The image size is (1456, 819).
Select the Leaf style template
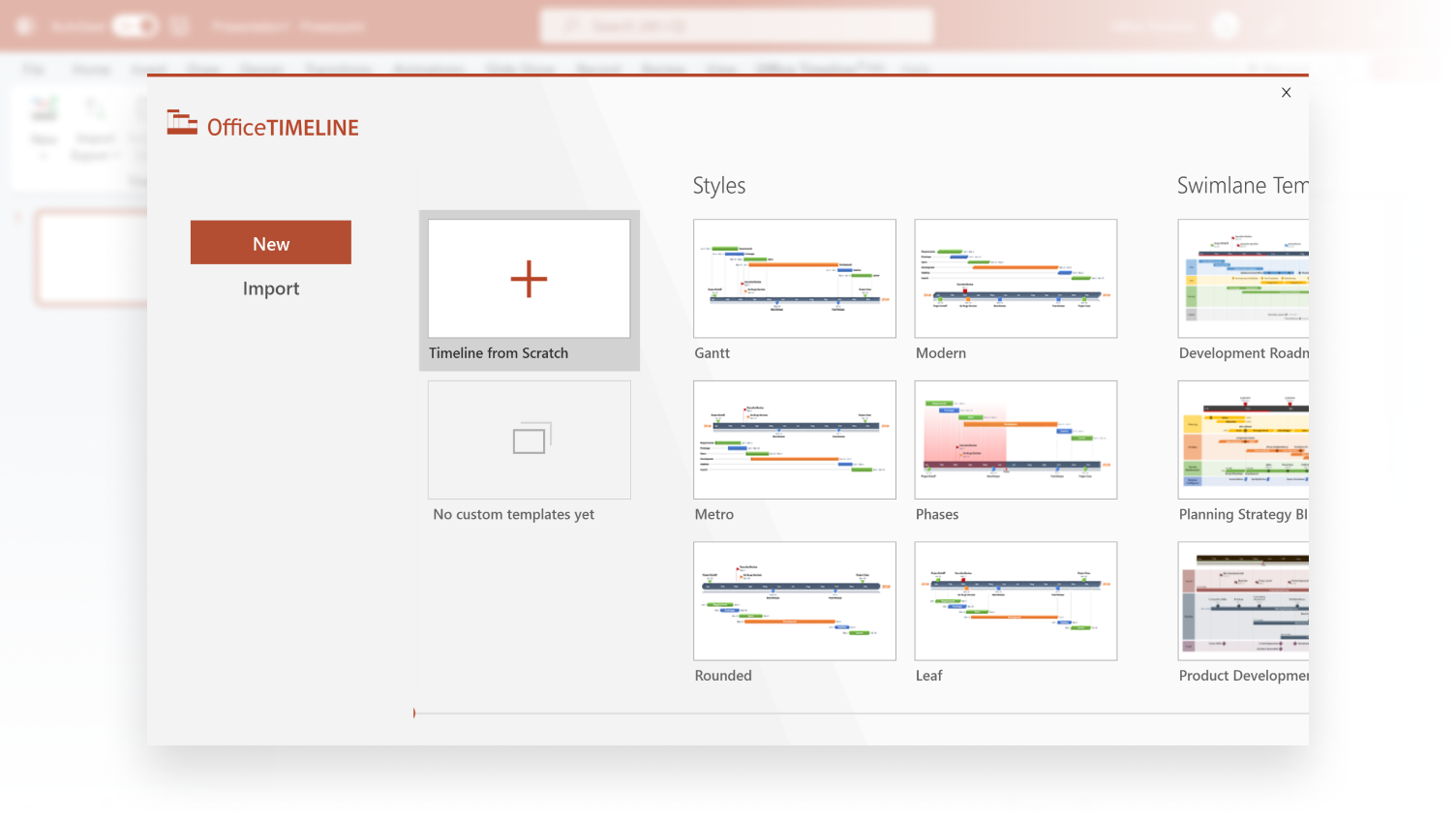[1015, 600]
